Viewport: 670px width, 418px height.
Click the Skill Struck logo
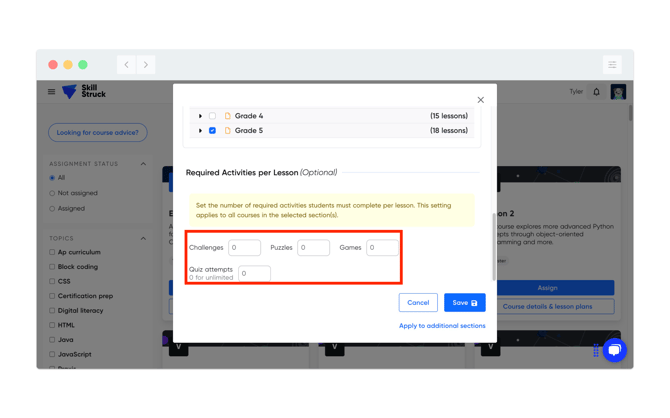tap(84, 92)
